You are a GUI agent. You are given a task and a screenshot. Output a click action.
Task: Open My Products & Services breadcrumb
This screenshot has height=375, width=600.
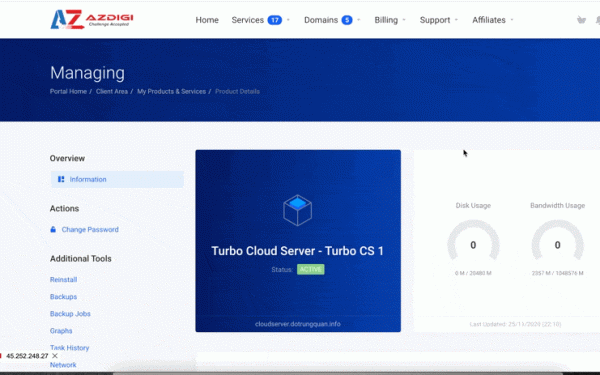(x=171, y=91)
